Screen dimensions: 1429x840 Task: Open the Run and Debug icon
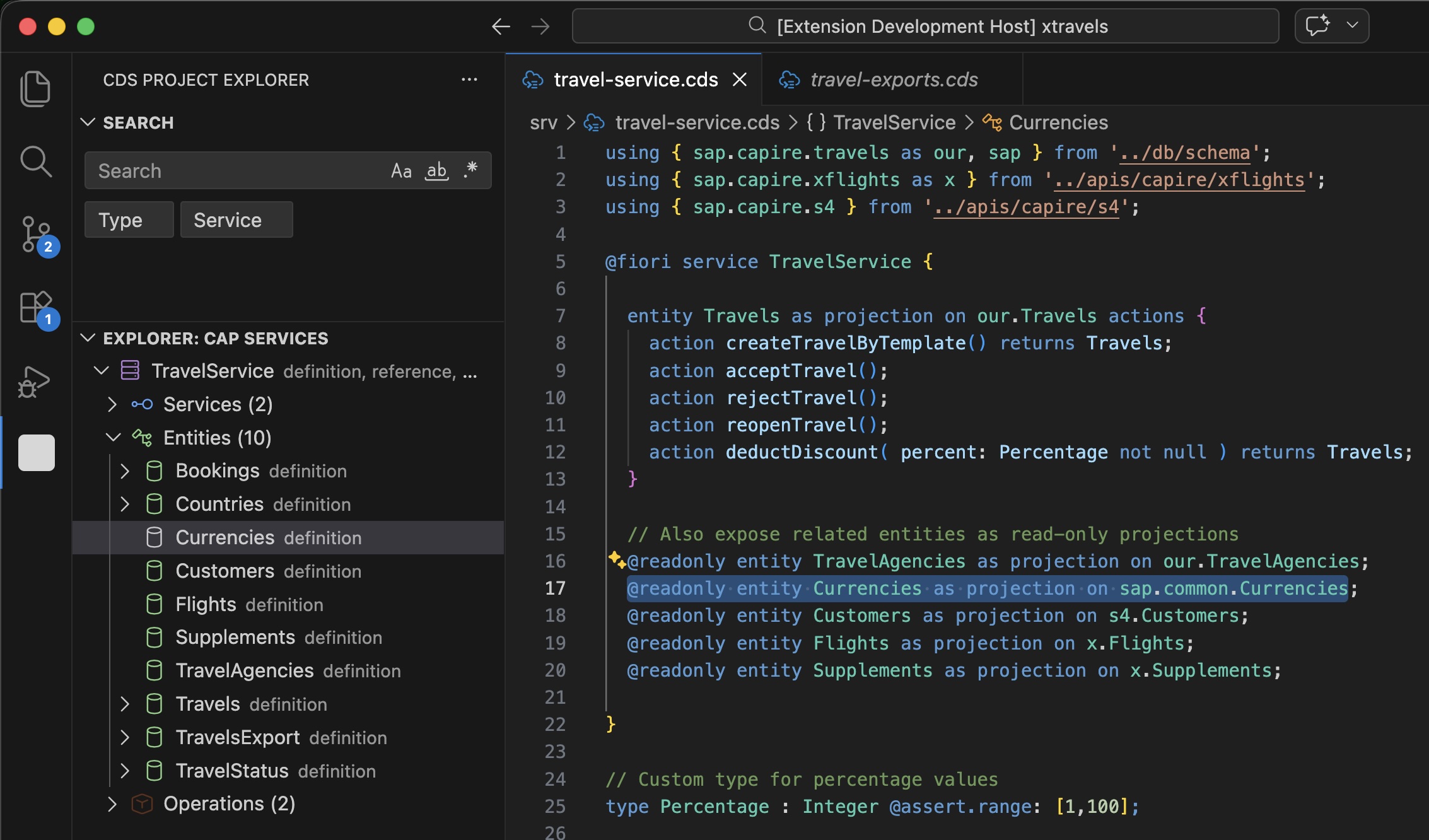[x=34, y=381]
